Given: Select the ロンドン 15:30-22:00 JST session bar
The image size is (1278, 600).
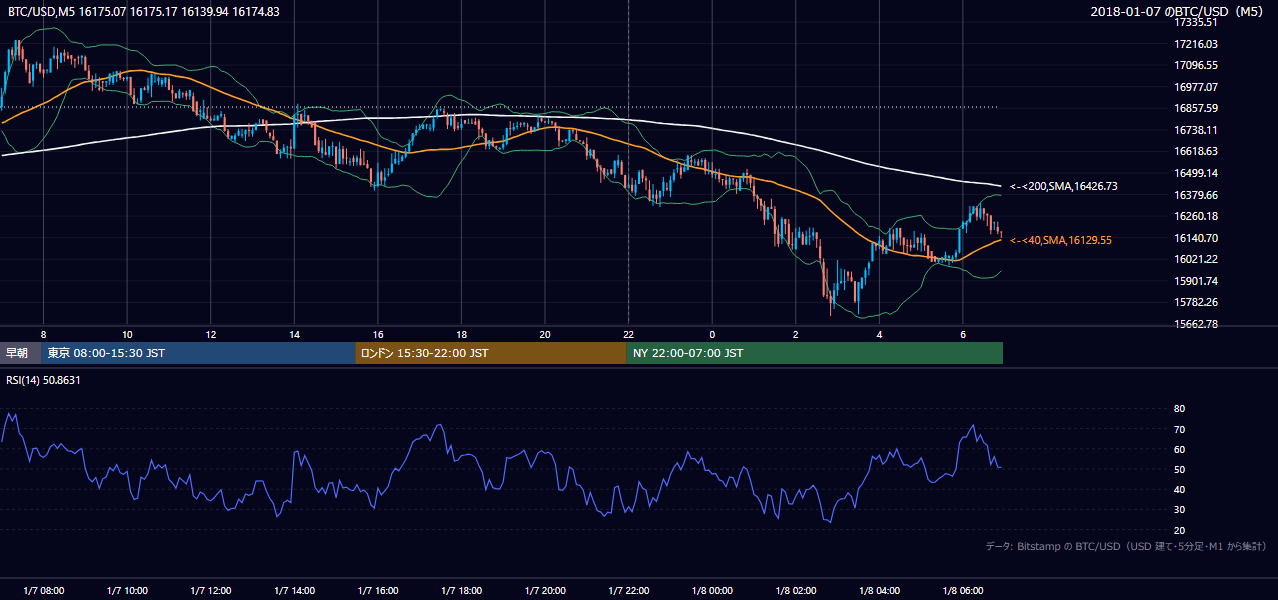Looking at the screenshot, I should [x=491, y=353].
